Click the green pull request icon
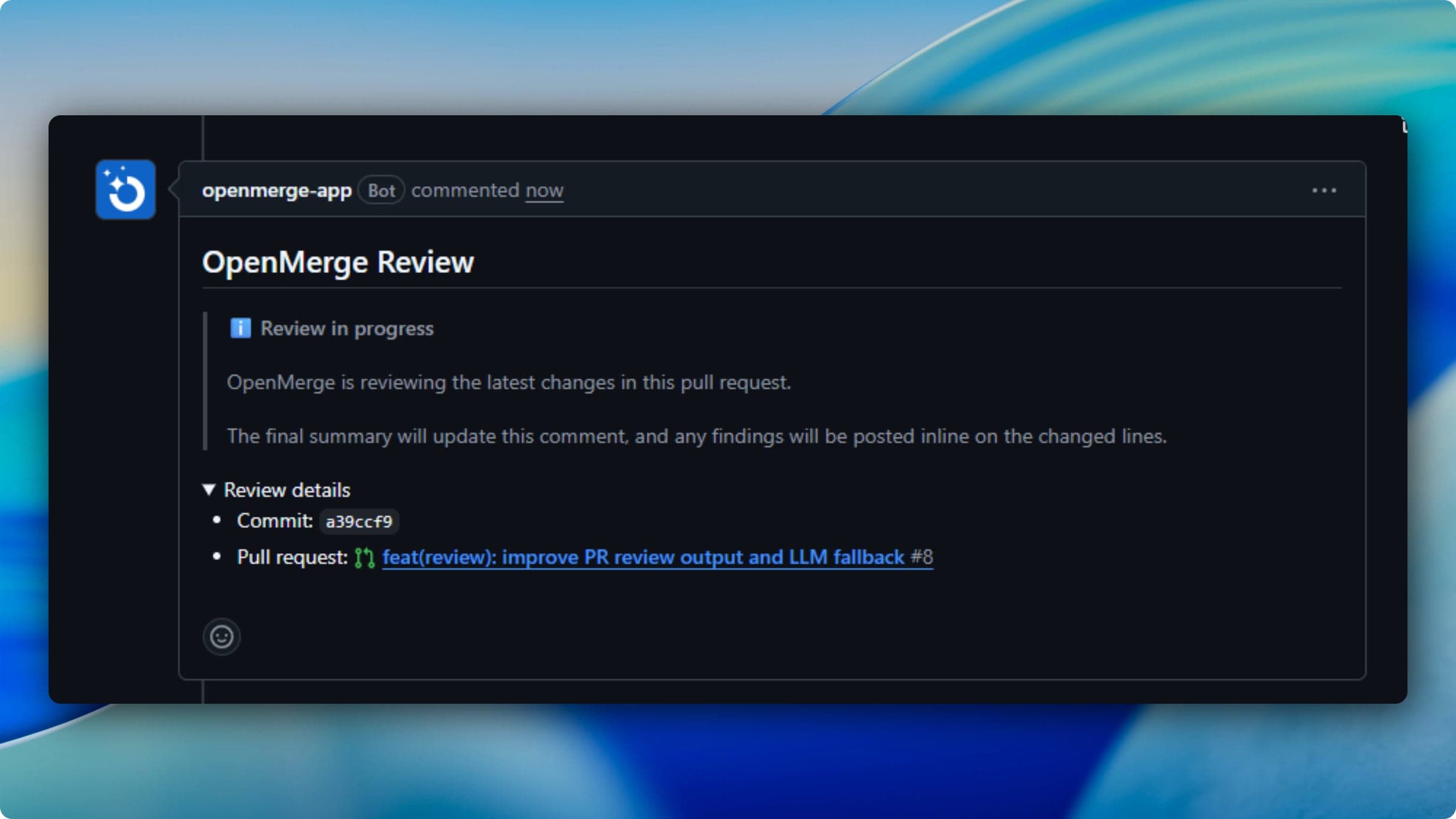Screen dimensions: 1456x819 [365, 558]
